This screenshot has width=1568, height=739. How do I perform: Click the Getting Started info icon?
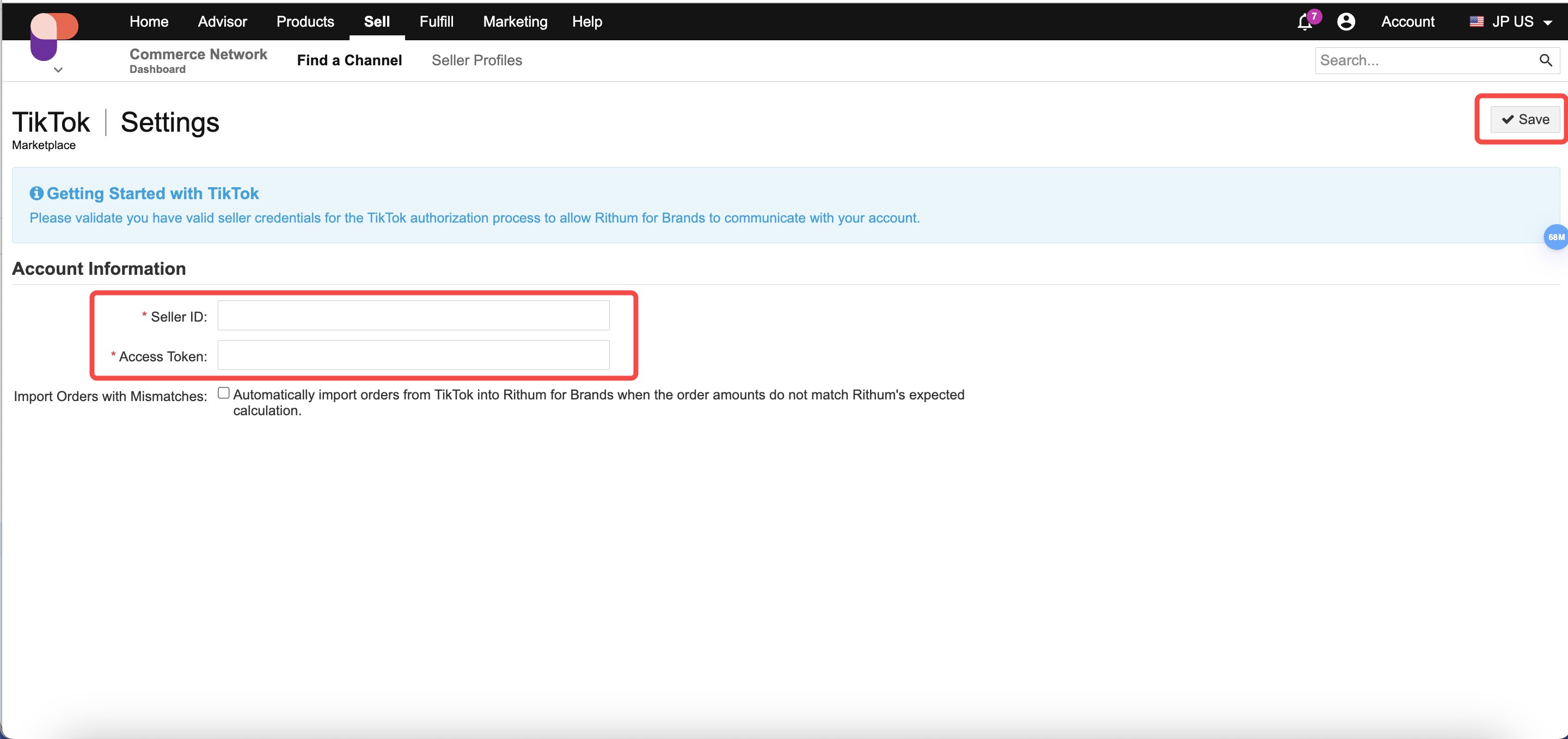[x=36, y=193]
